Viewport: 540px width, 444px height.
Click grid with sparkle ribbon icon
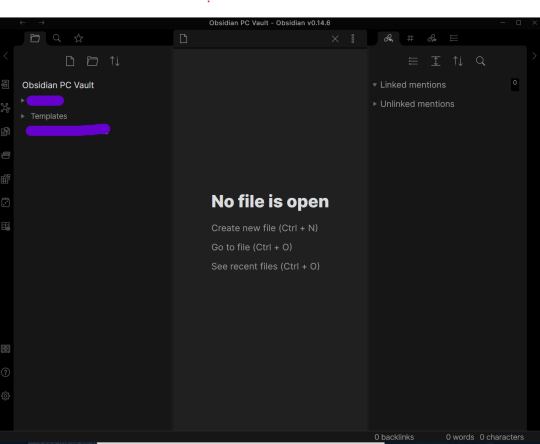pos(6,179)
